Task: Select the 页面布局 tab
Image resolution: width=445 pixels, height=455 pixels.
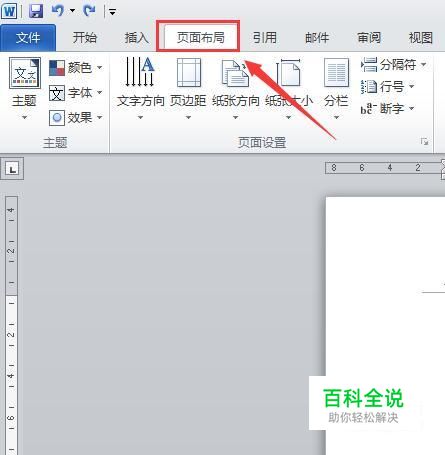Action: pos(200,37)
